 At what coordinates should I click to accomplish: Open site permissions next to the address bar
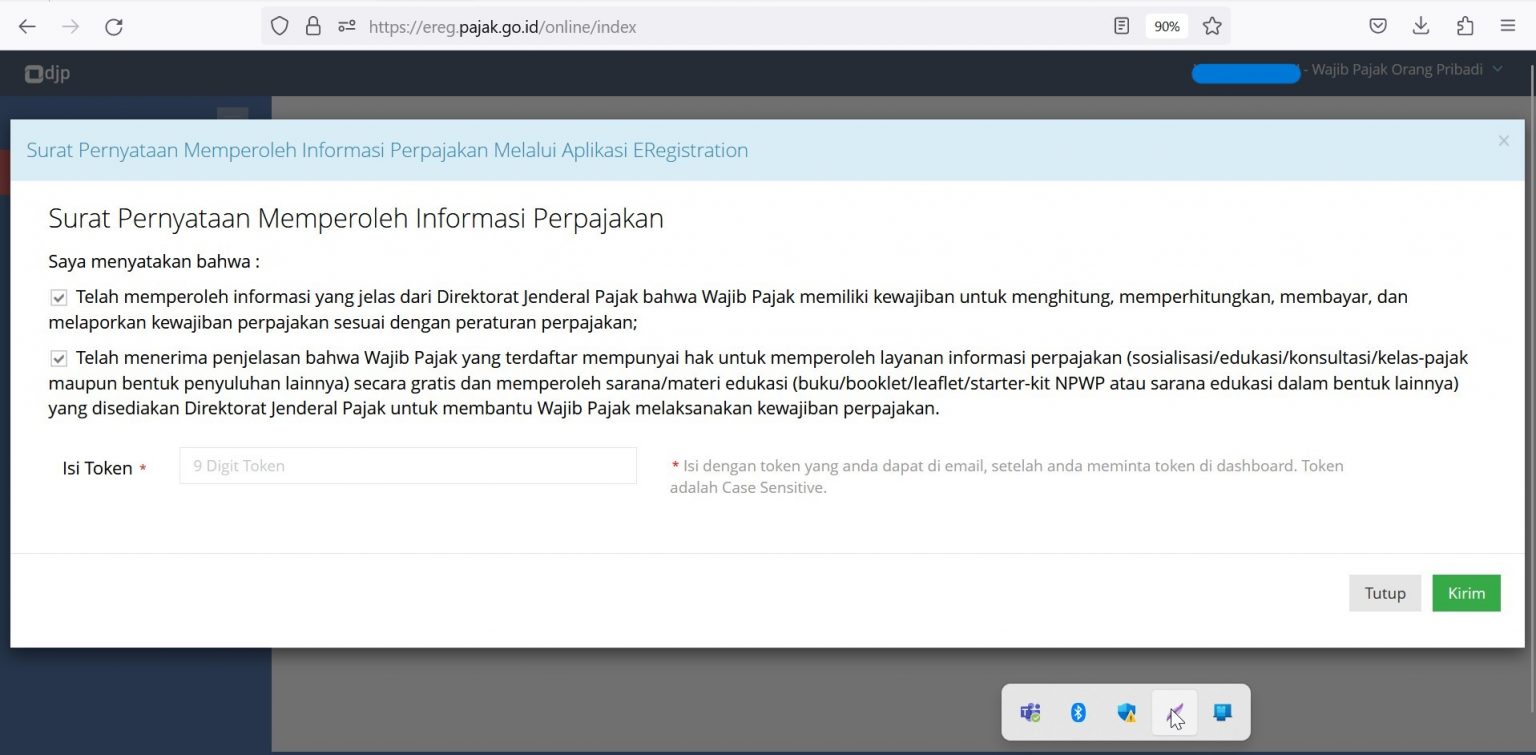pyautogui.click(x=345, y=26)
